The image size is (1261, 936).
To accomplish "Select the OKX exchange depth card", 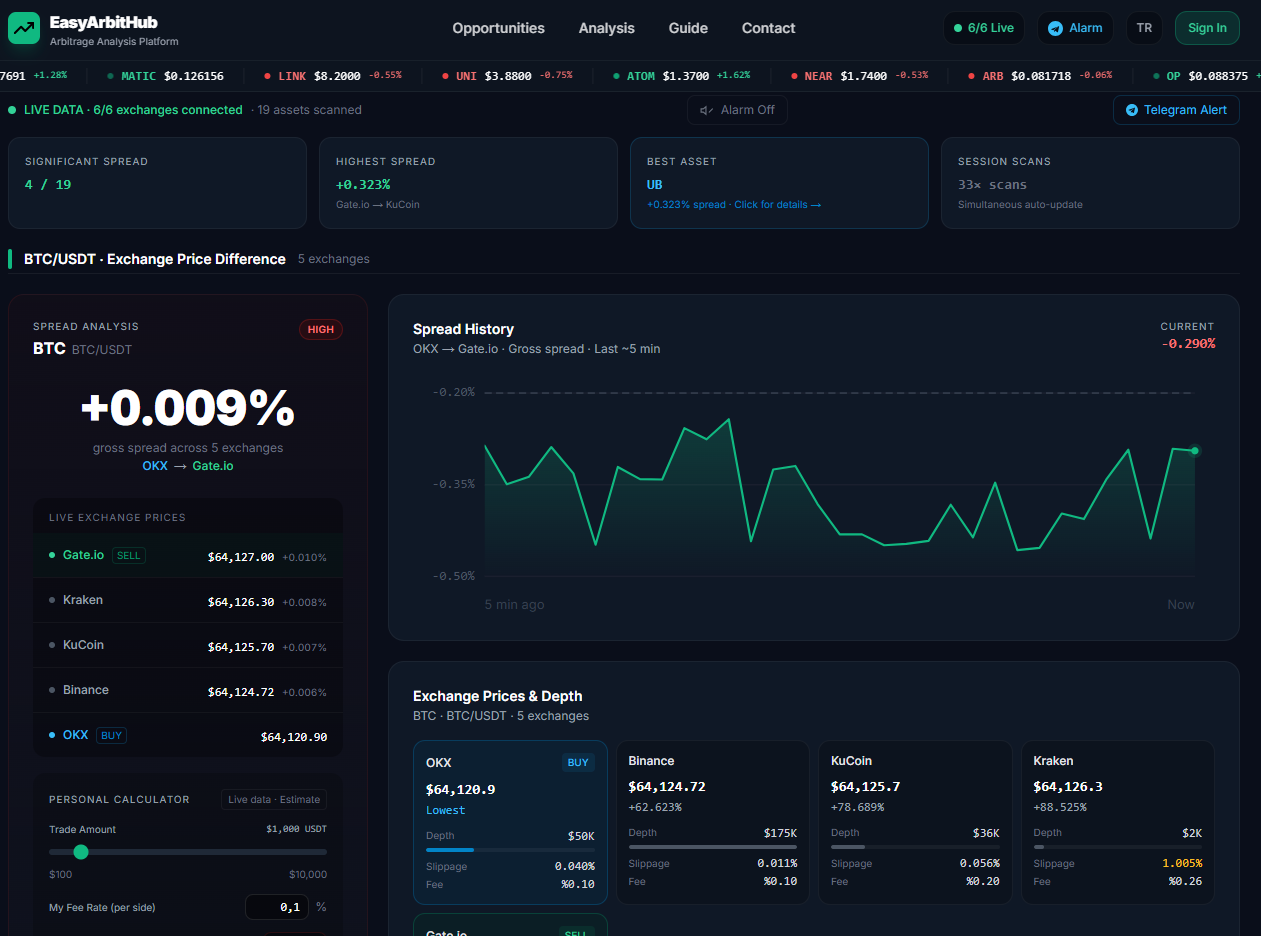I will pos(510,822).
